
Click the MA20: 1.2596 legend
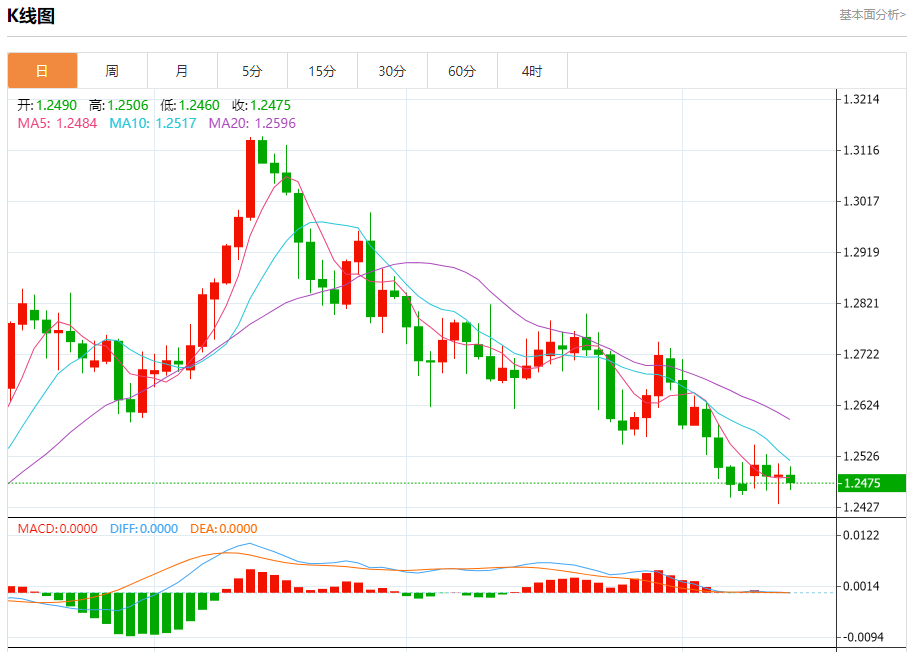[x=252, y=123]
